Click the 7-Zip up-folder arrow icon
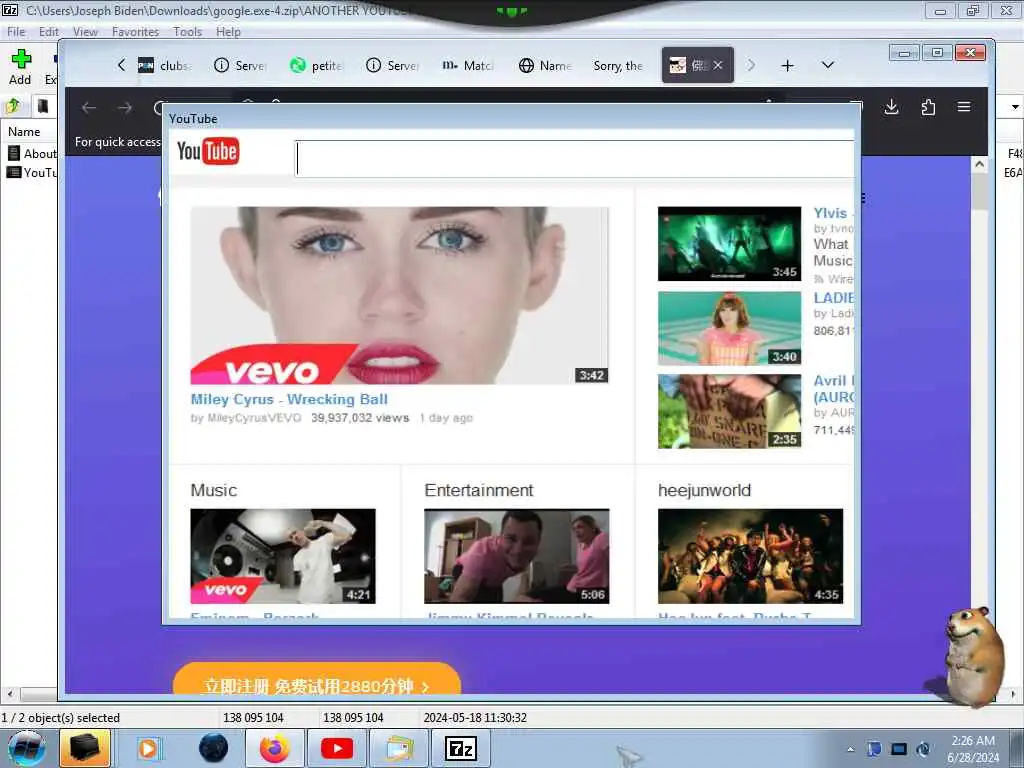The image size is (1024, 768). coord(13,106)
